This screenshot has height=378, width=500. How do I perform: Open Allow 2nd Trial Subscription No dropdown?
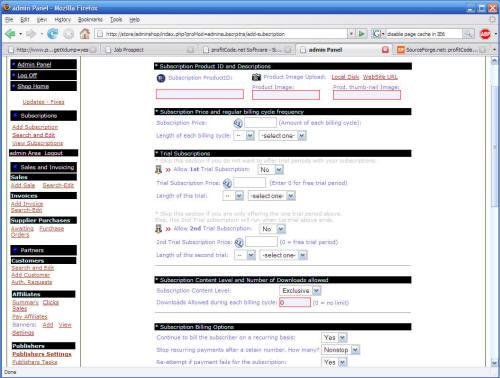tap(272, 229)
